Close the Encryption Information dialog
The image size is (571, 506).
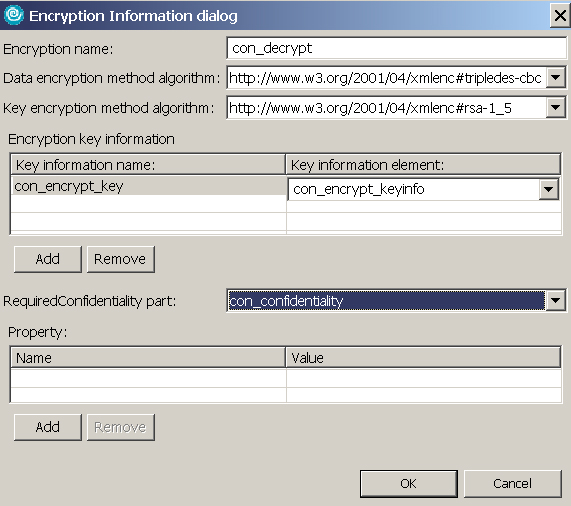tap(560, 16)
